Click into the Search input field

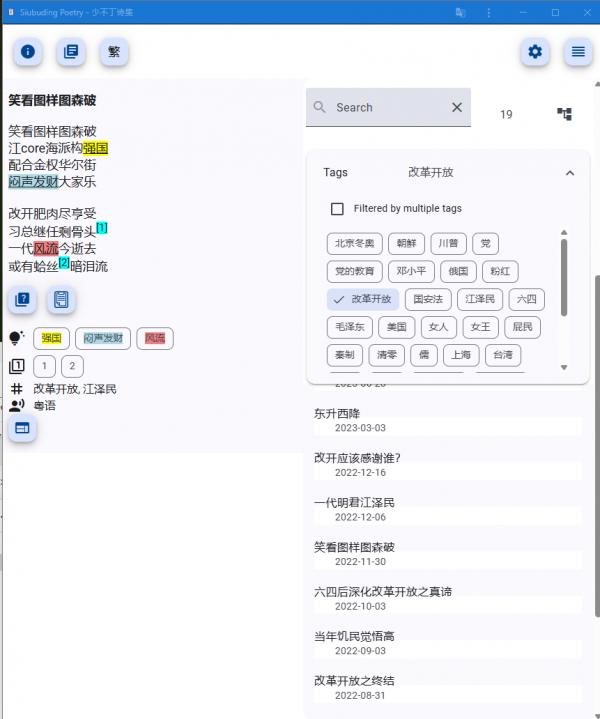pos(385,108)
